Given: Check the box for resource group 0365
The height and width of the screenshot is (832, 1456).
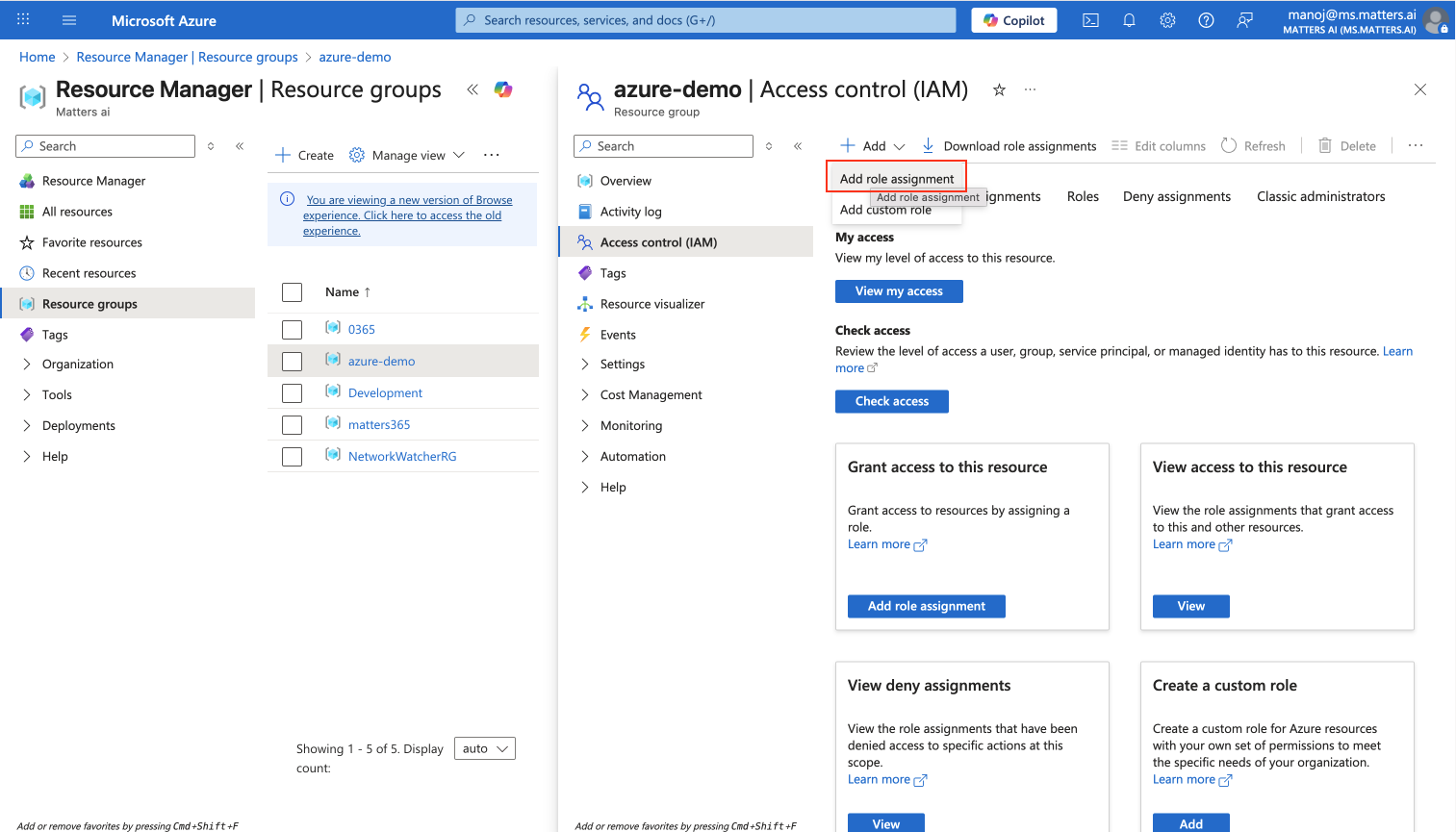Looking at the screenshot, I should point(293,330).
